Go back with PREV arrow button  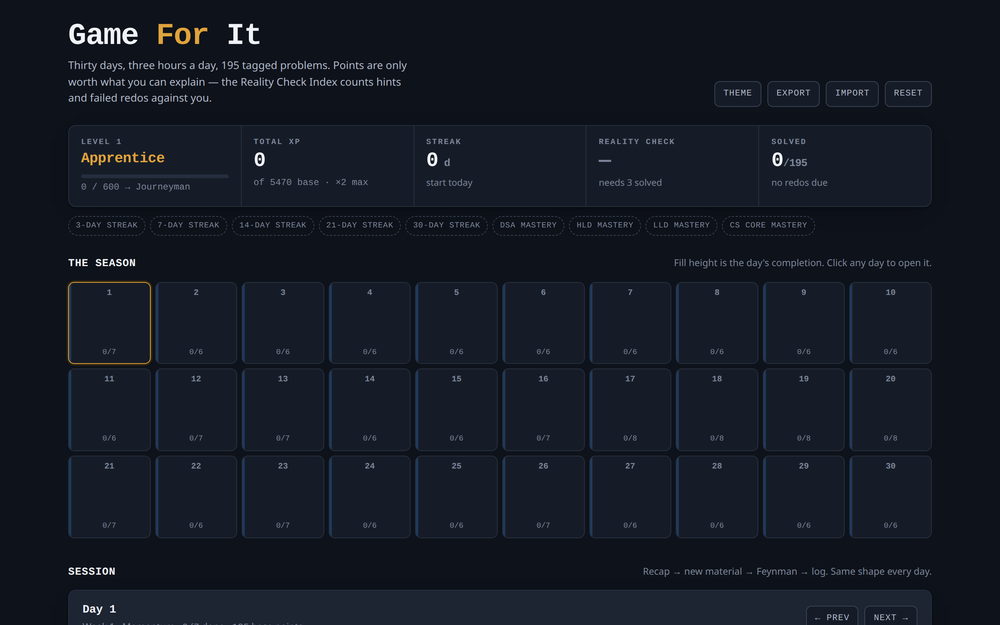pyautogui.click(x=832, y=617)
